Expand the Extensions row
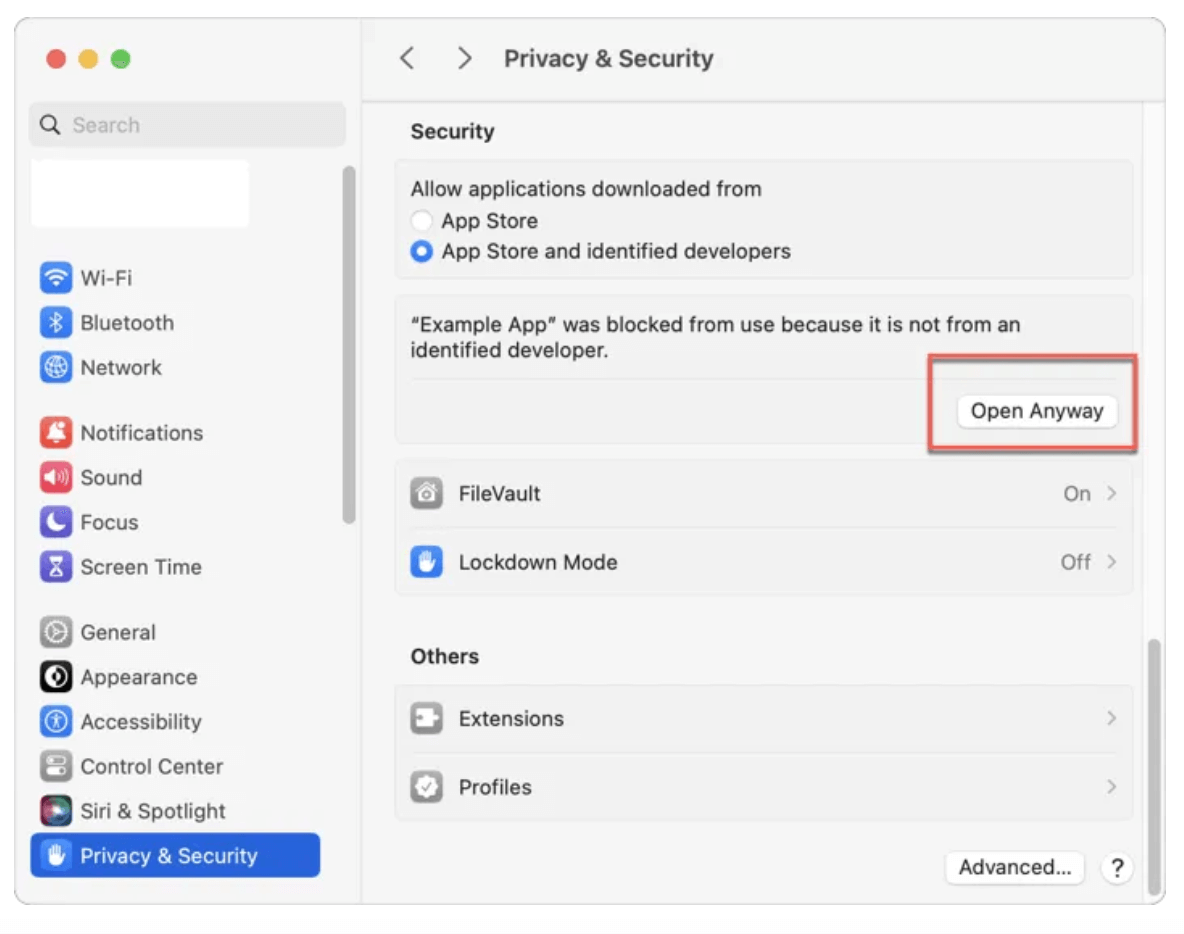The height and width of the screenshot is (934, 1184). point(1111,719)
